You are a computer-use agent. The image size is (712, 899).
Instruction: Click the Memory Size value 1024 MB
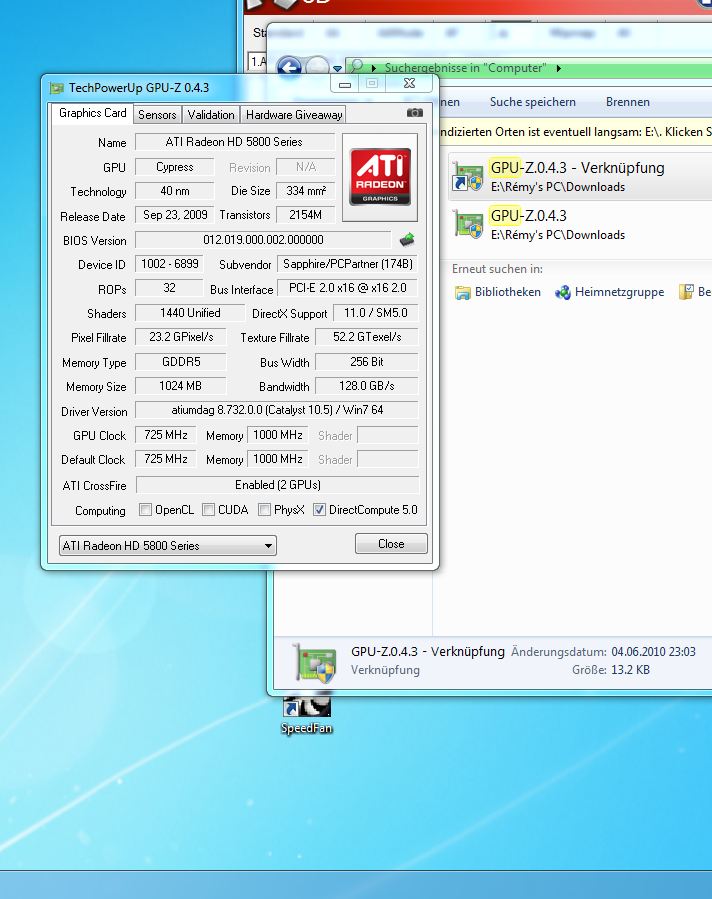coord(181,386)
